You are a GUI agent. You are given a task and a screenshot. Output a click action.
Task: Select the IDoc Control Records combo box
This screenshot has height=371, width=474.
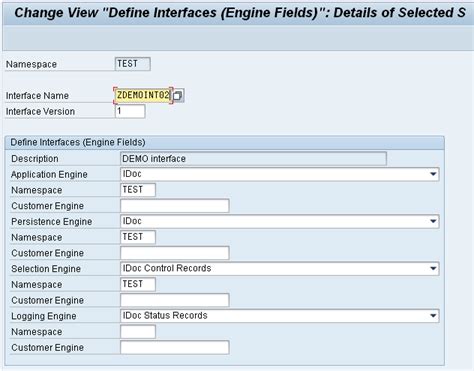click(x=280, y=269)
